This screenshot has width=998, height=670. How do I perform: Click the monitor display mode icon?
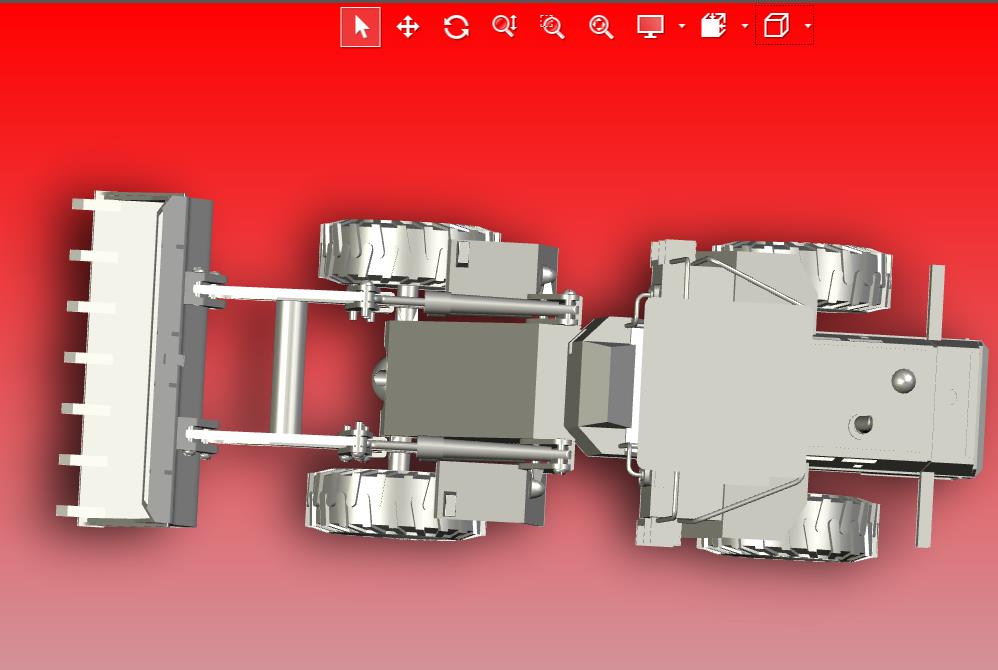pos(650,27)
